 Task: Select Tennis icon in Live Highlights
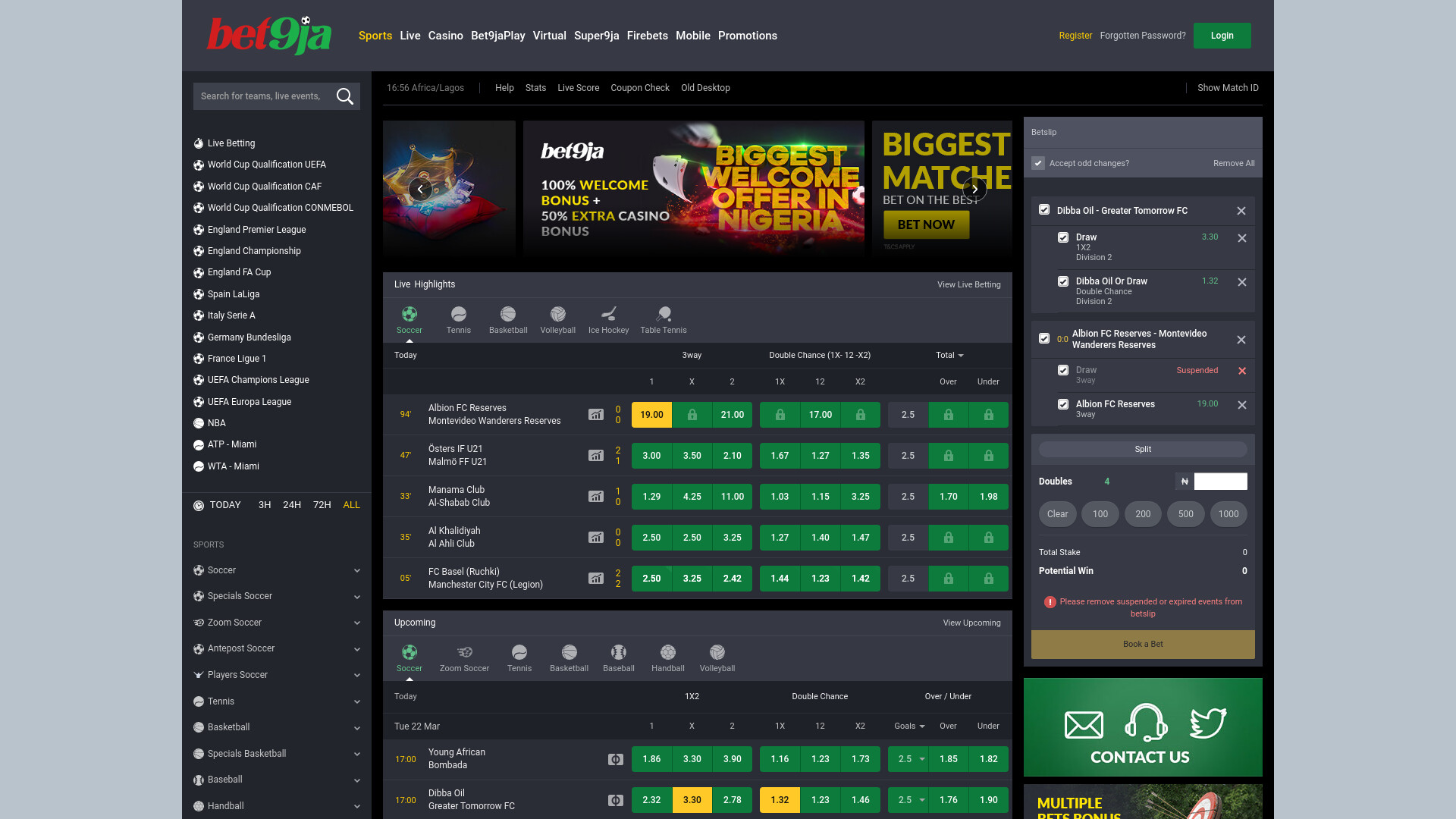[x=459, y=314]
